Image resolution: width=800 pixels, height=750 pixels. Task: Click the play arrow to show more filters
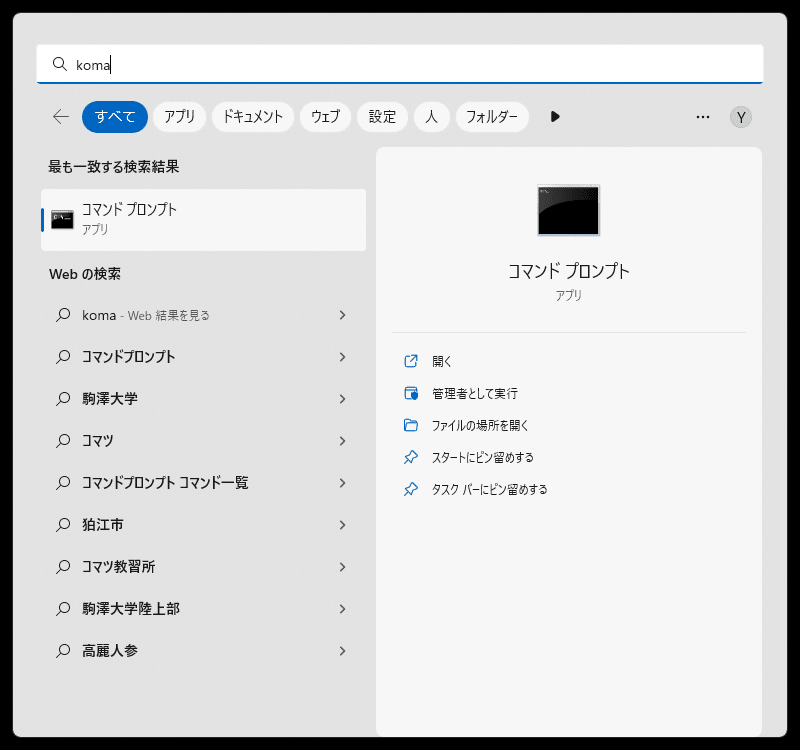[555, 117]
